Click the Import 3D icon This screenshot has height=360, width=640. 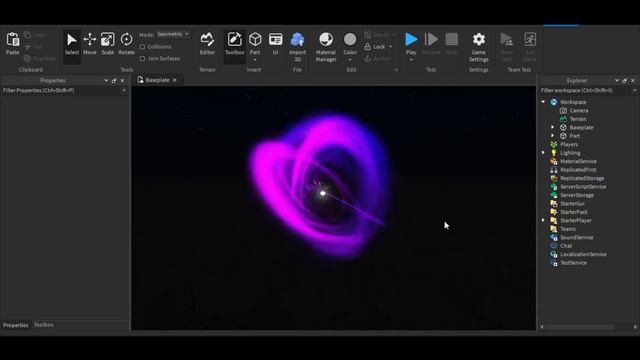tap(298, 40)
